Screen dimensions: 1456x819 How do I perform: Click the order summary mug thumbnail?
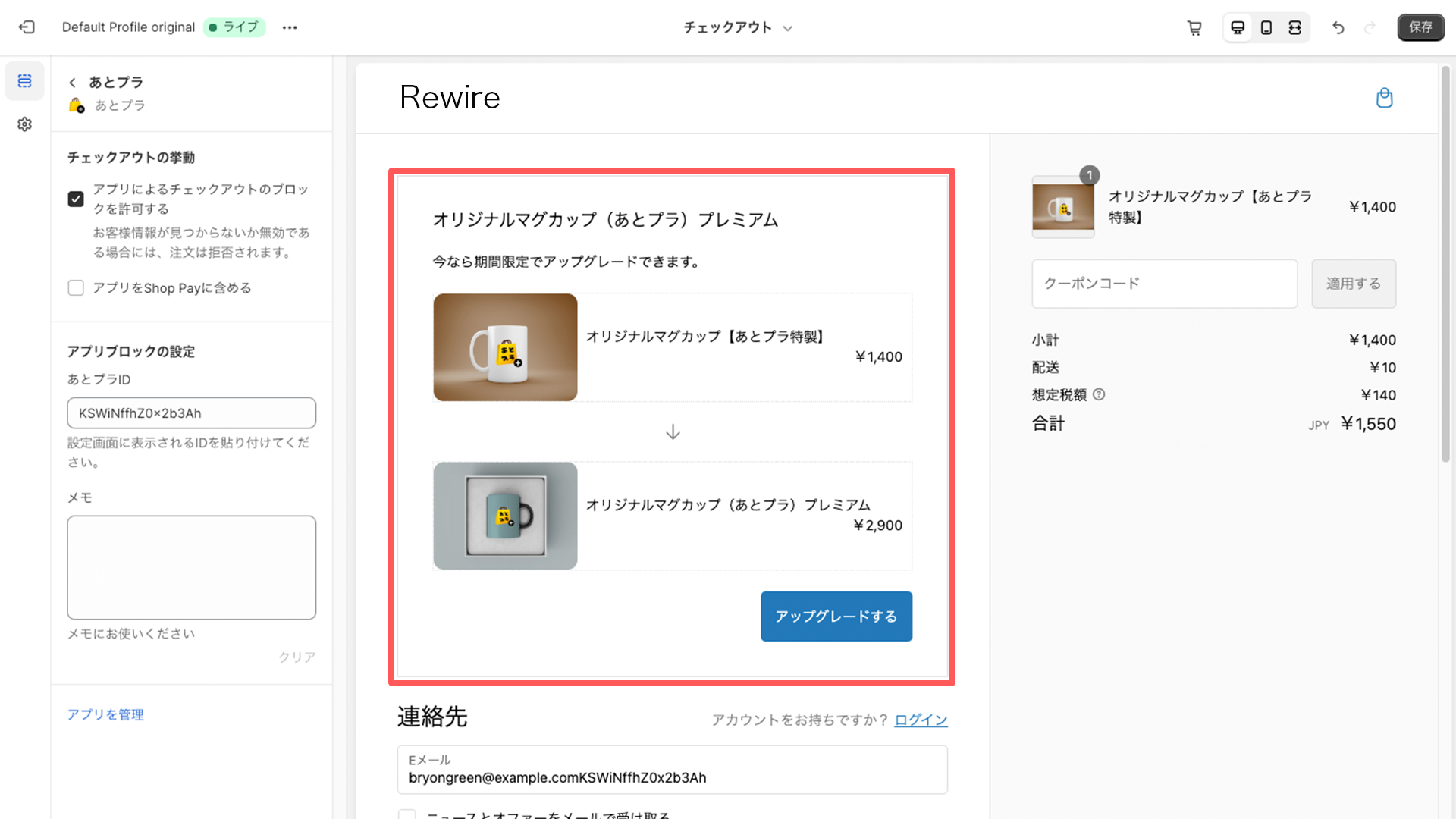point(1063,207)
